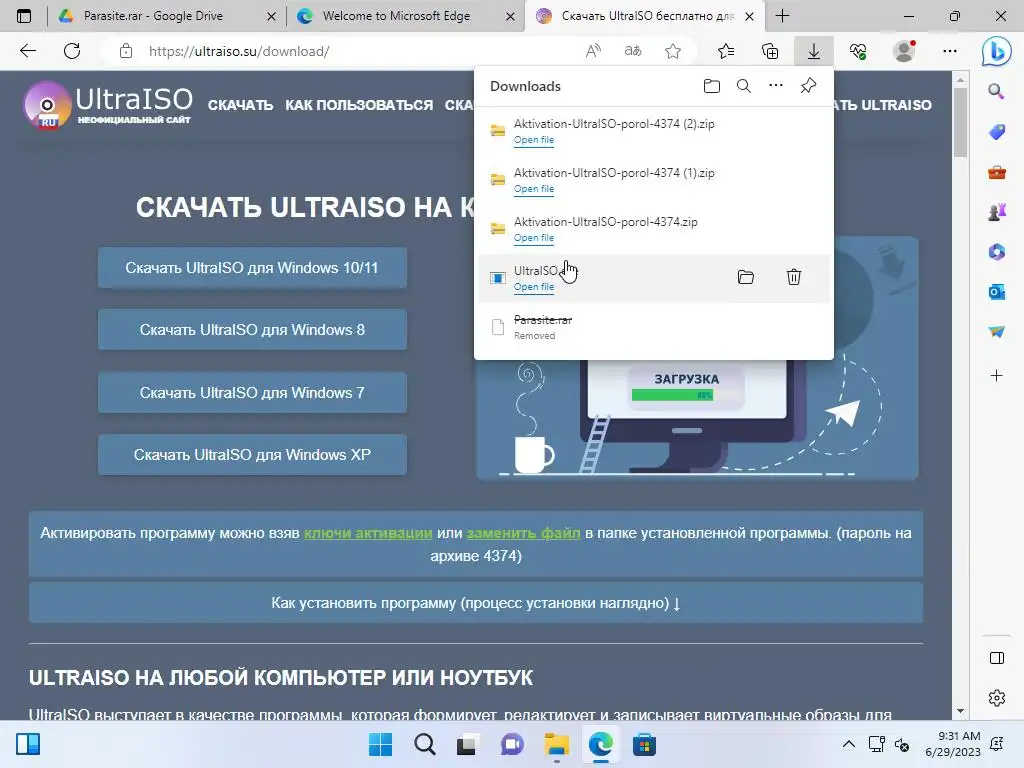This screenshot has width=1024, height=768.
Task: Go back to previous page
Action: [x=27, y=51]
